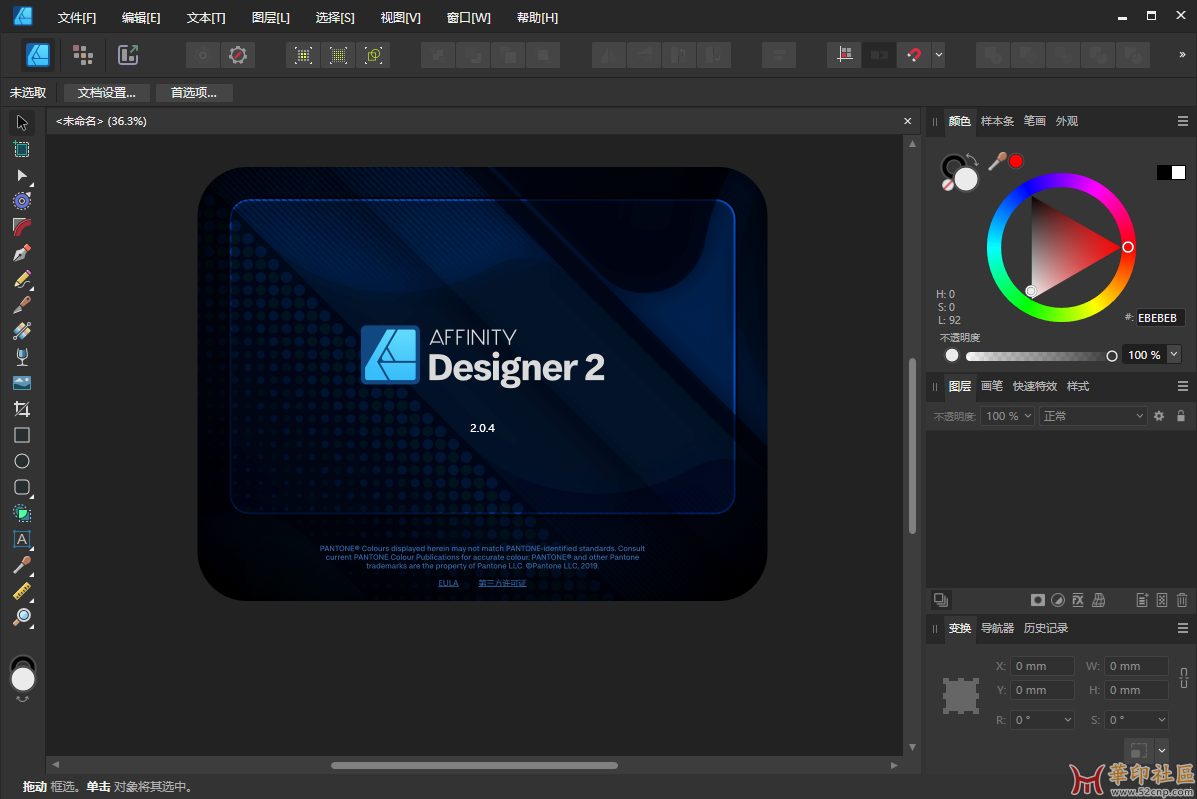The width and height of the screenshot is (1197, 799).
Task: Open the 文件[F] menu
Action: click(x=77, y=18)
